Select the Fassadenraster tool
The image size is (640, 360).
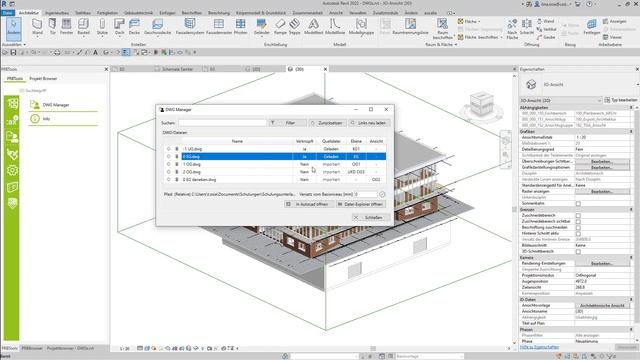click(x=219, y=27)
